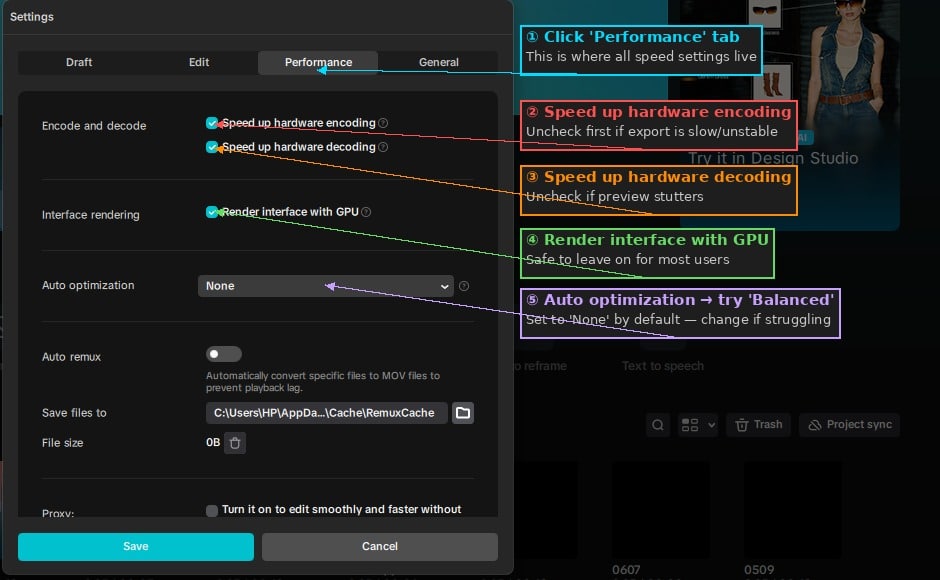Cancel the settings dialog
940x580 pixels.
point(379,546)
